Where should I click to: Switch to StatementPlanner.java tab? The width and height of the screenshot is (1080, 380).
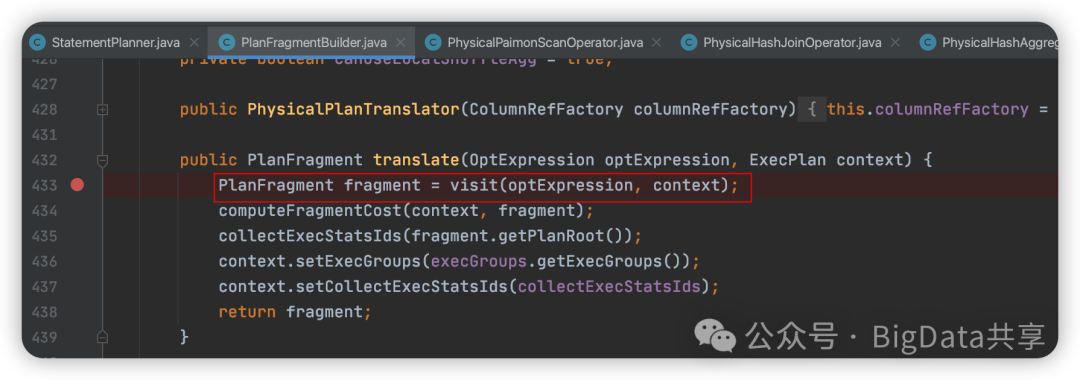pos(116,43)
